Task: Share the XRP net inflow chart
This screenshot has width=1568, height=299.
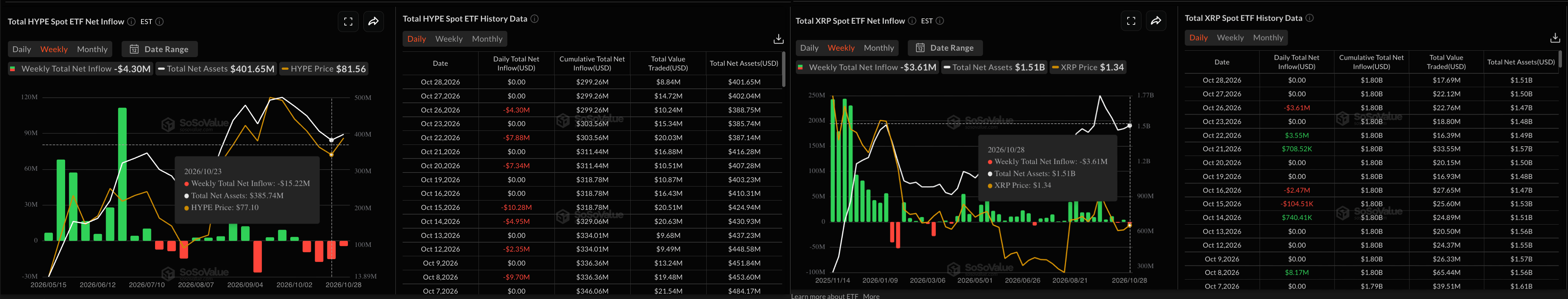Action: click(1156, 20)
